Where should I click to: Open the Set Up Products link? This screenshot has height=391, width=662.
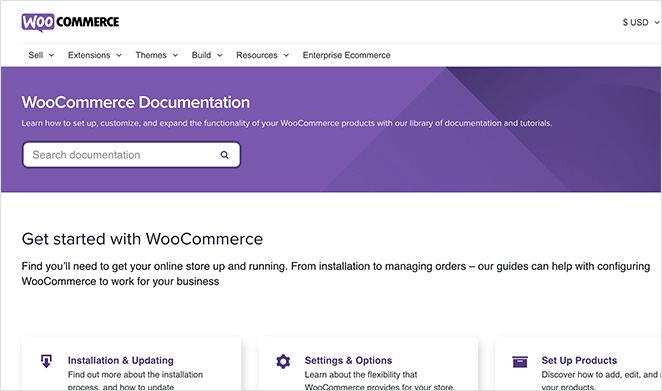click(579, 361)
